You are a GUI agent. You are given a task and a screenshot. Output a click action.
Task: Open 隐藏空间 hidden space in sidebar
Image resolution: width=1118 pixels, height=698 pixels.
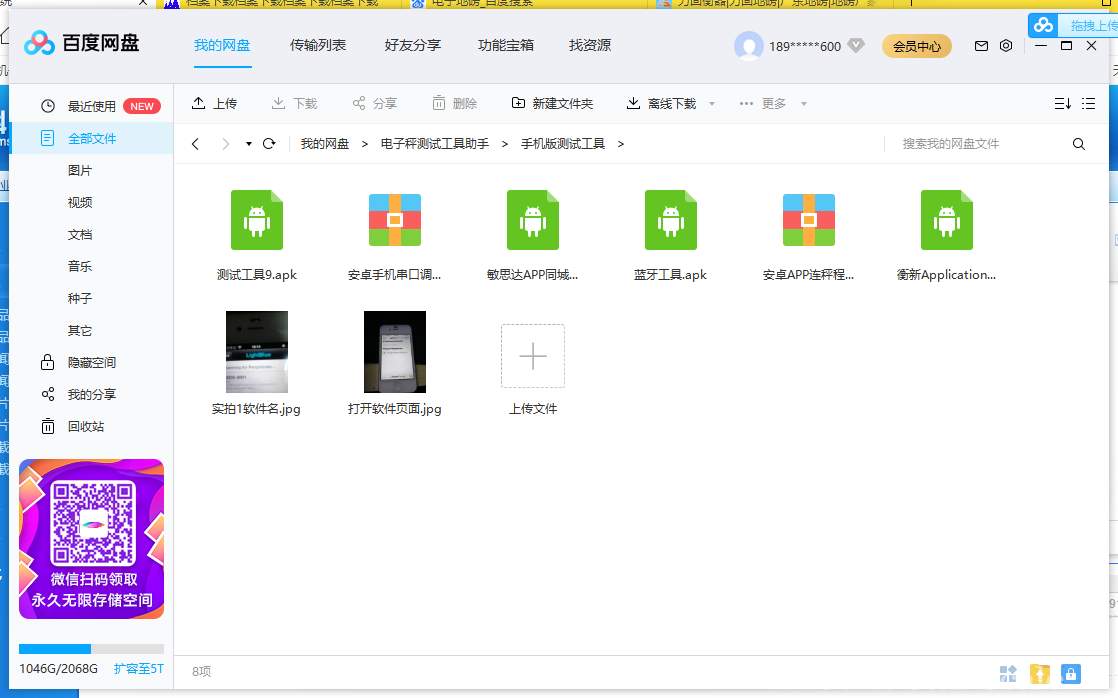pos(91,362)
